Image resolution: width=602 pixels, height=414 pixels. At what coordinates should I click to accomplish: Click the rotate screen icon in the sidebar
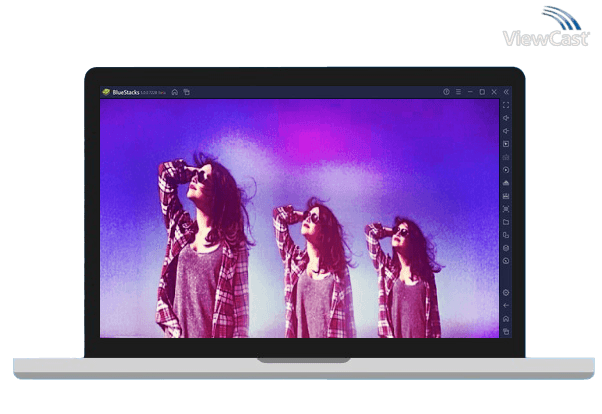point(506,261)
